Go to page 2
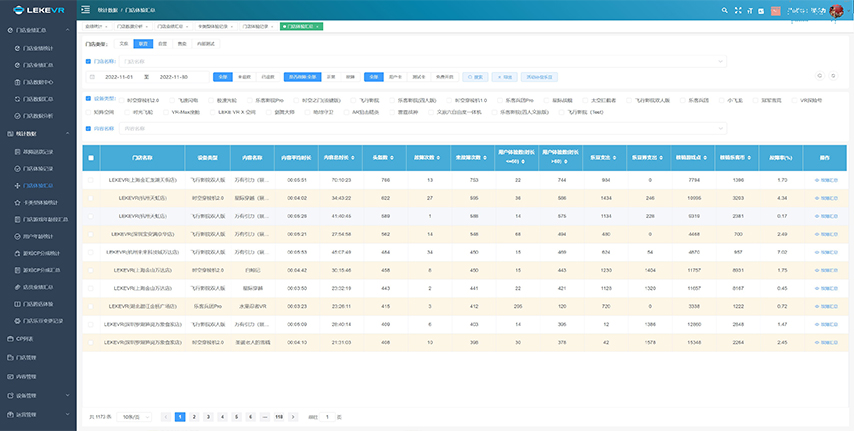Screen dimensions: 854x431 tap(194, 417)
